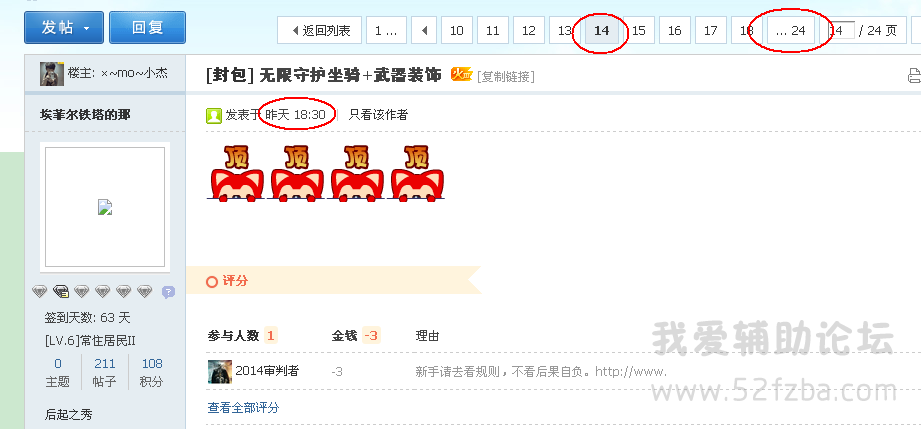Open the 发帖 dropdown button
921x429 pixels.
point(64,28)
